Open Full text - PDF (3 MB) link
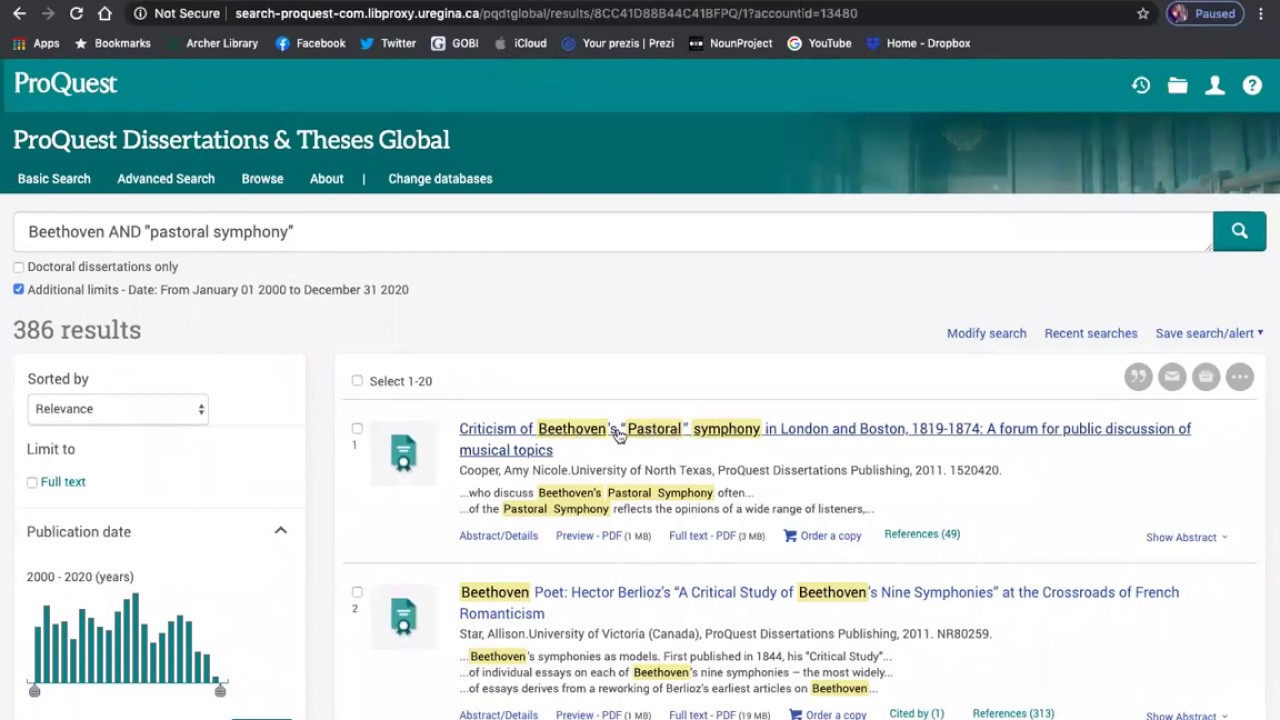1280x720 pixels. coord(717,536)
